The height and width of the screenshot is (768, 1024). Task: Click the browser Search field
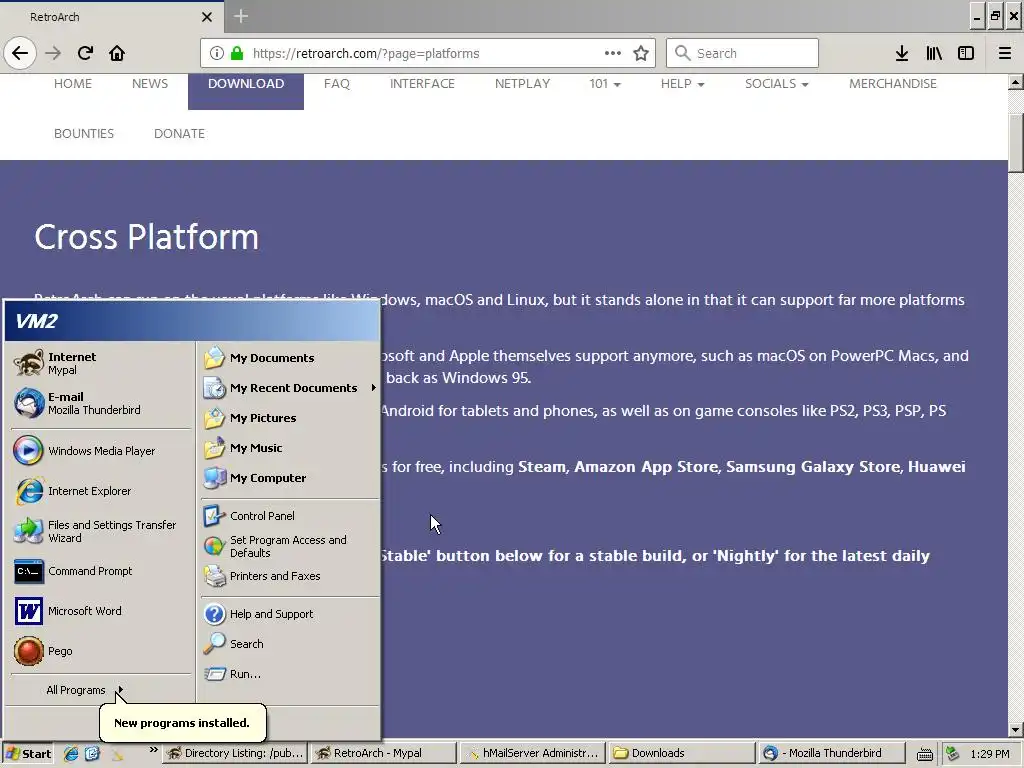coord(743,54)
